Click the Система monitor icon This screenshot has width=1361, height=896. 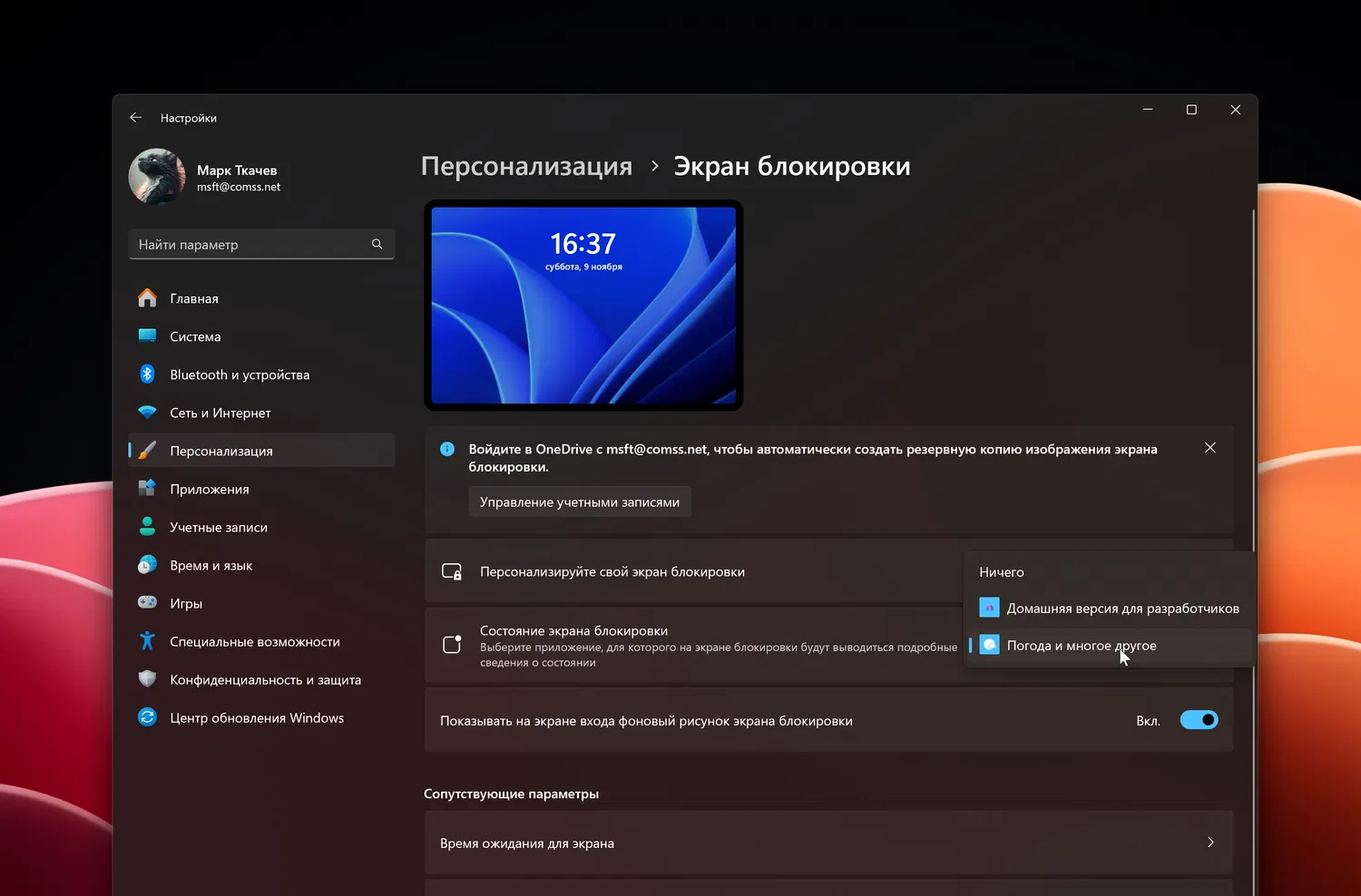pos(147,336)
